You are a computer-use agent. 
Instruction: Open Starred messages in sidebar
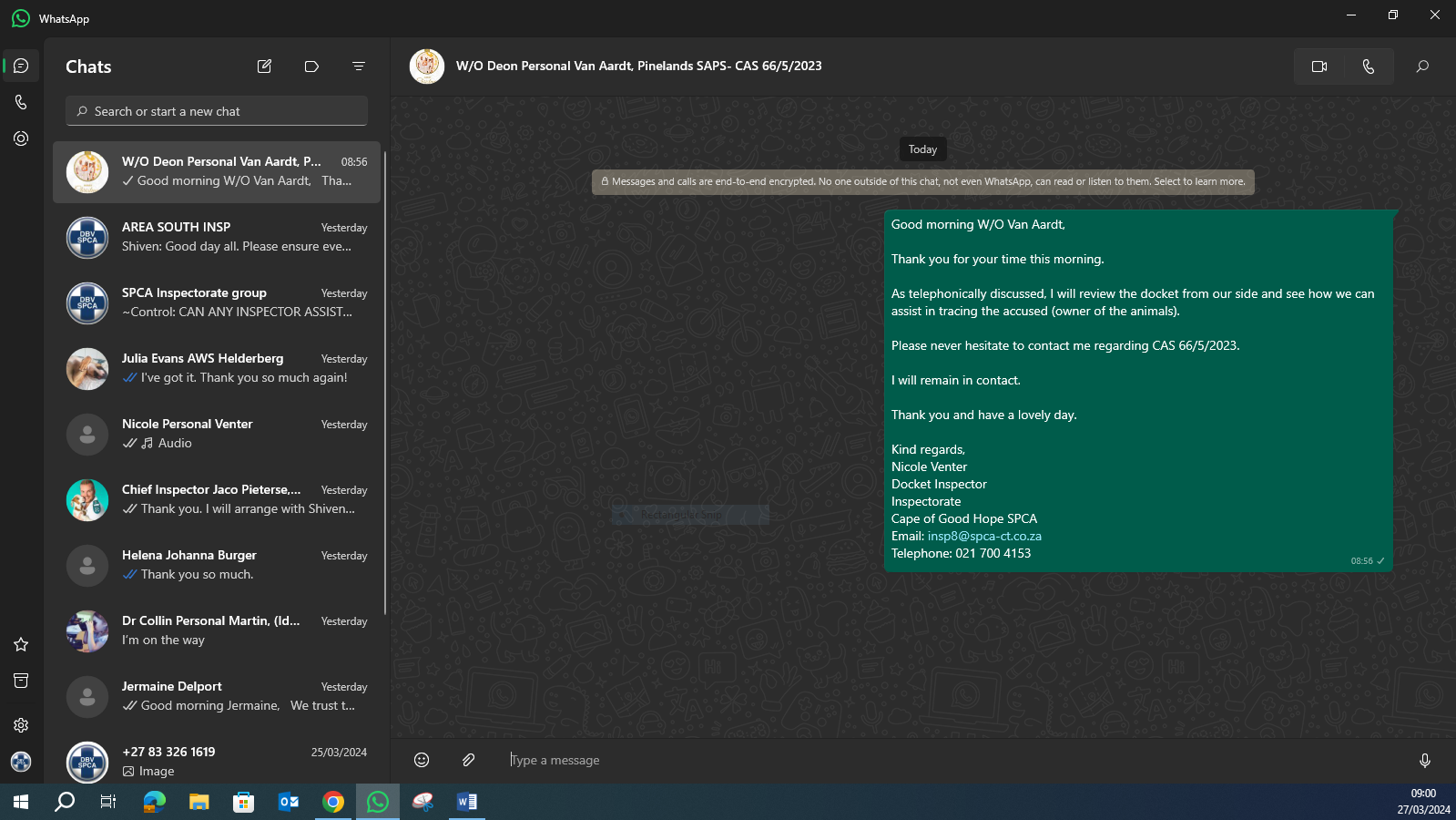click(21, 644)
